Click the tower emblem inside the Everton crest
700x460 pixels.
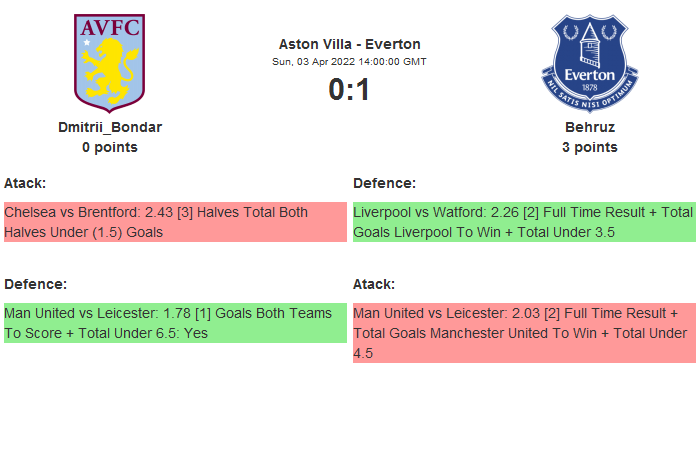[590, 46]
